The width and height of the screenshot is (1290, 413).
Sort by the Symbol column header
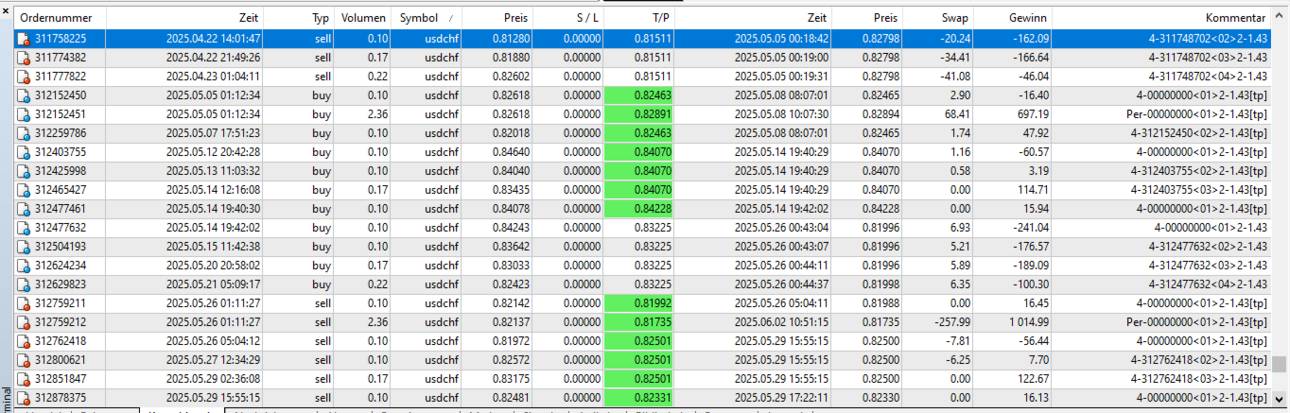[x=425, y=18]
